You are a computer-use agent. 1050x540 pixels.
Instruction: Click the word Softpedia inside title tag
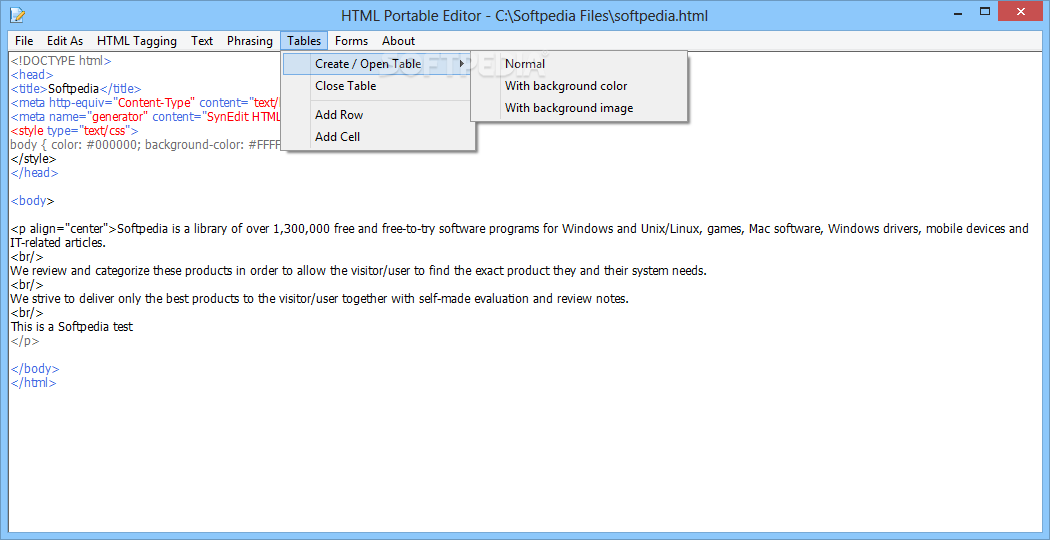click(74, 88)
